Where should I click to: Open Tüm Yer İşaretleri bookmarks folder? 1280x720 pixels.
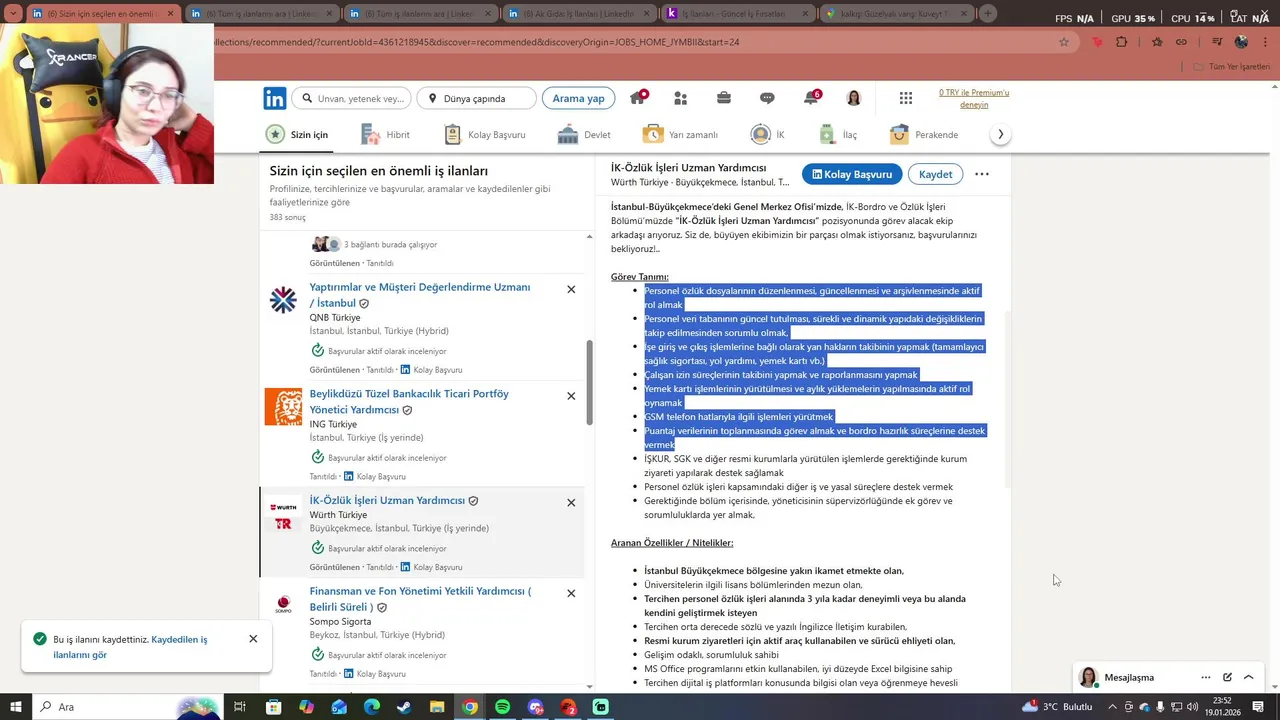click(1232, 67)
